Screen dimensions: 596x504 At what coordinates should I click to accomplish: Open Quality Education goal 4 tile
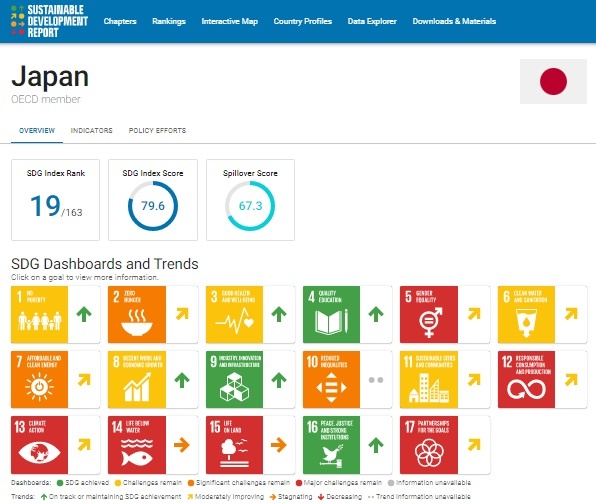point(347,314)
